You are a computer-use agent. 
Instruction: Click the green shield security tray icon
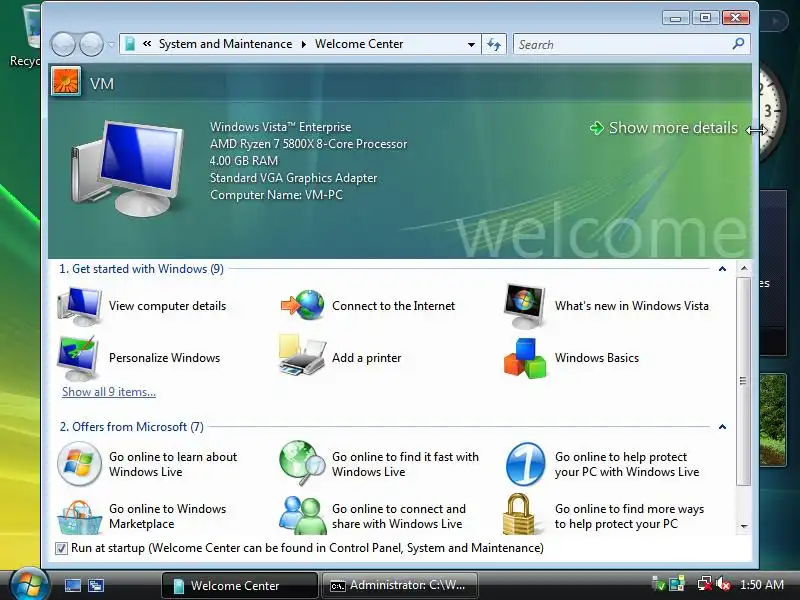[659, 584]
